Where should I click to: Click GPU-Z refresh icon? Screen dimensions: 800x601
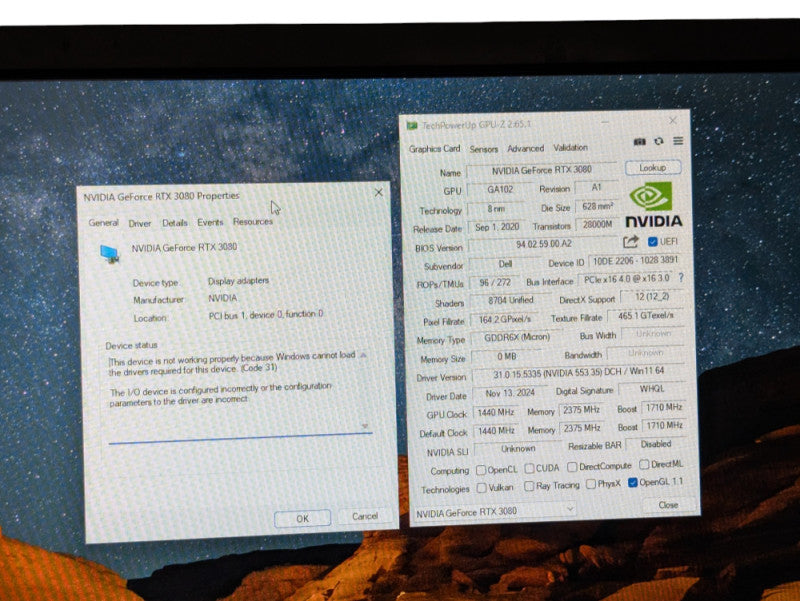(659, 141)
